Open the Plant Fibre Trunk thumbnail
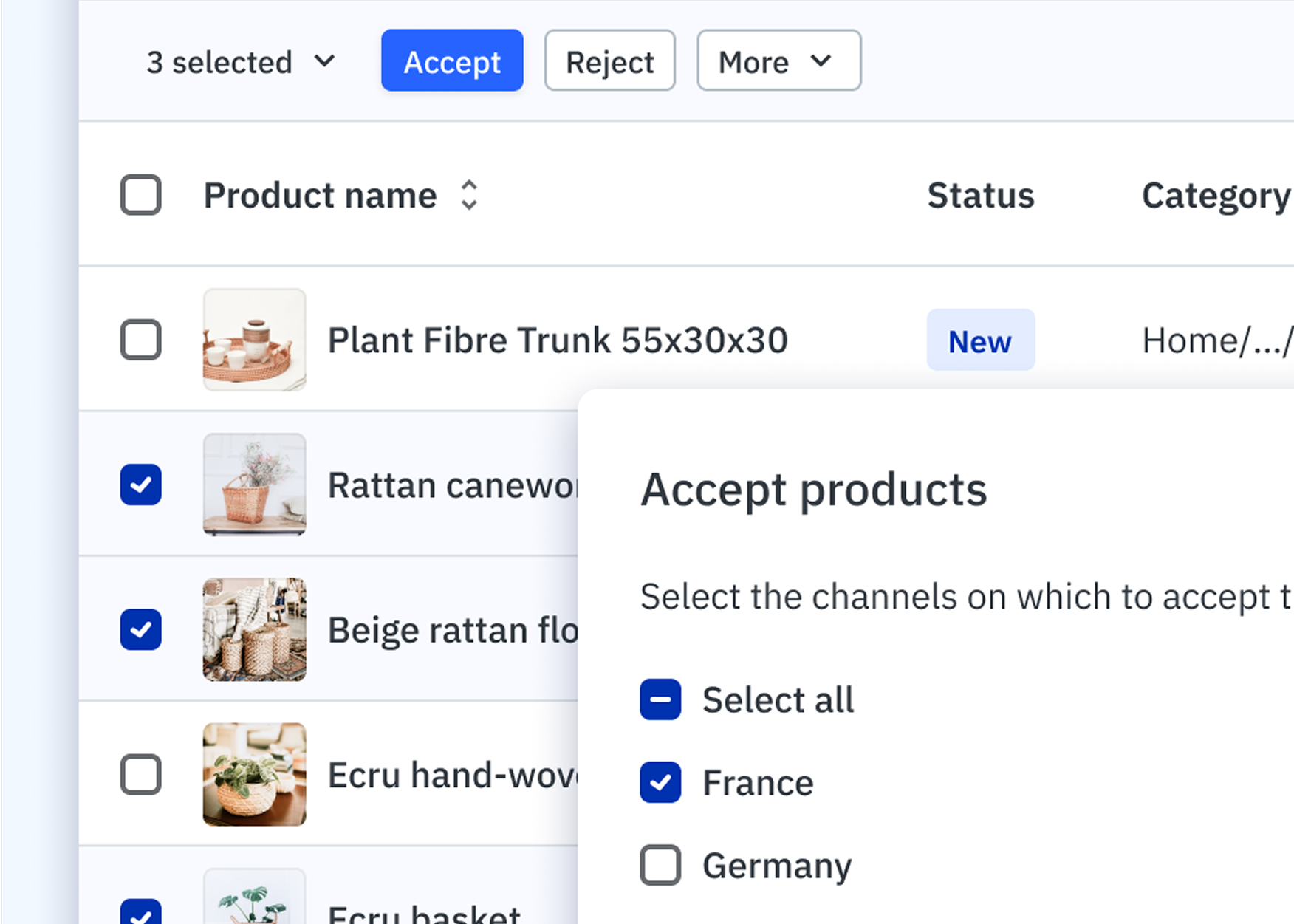Screen dimensions: 1294x924 254,340
